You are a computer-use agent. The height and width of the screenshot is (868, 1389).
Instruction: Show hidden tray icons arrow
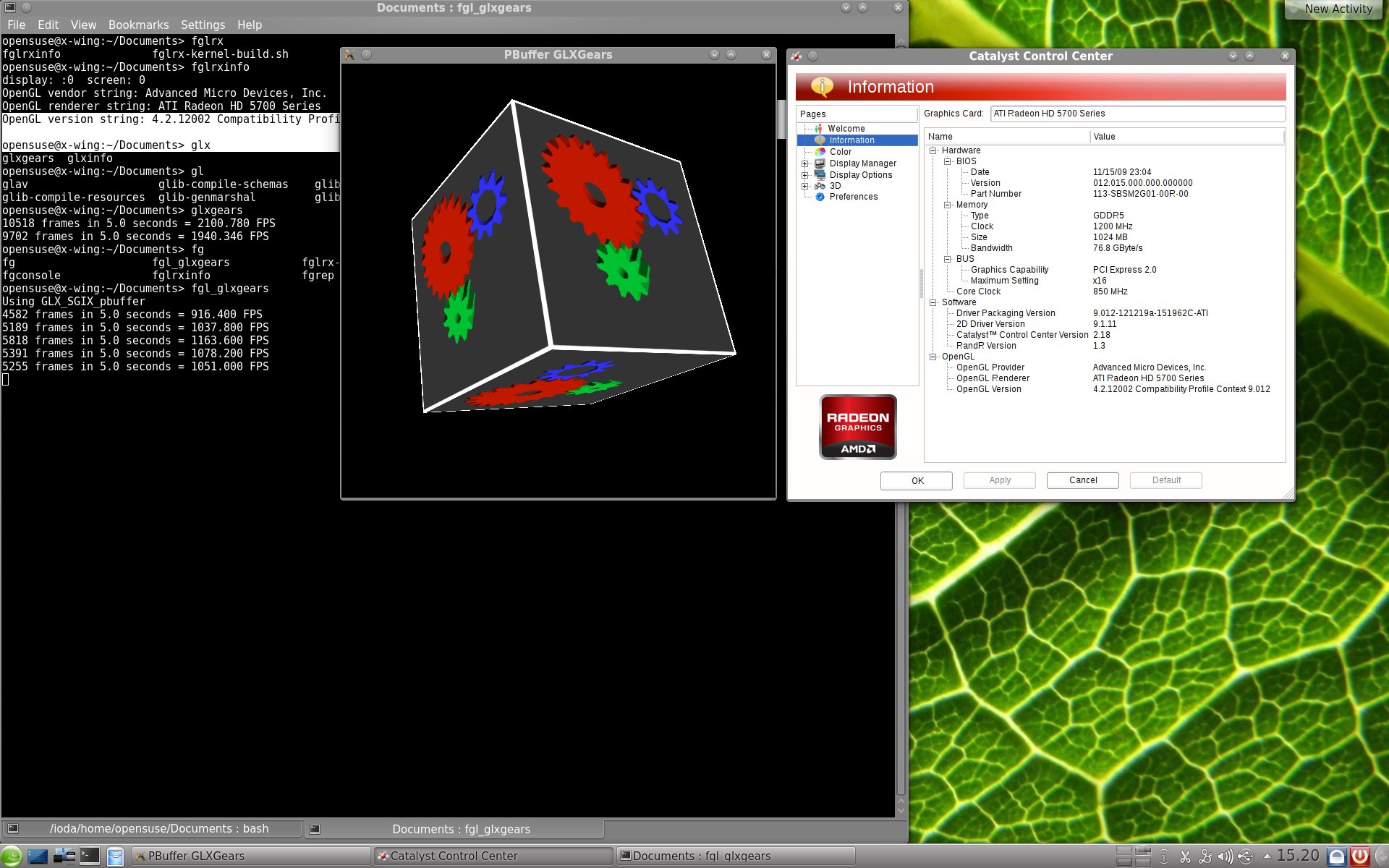point(1267,856)
